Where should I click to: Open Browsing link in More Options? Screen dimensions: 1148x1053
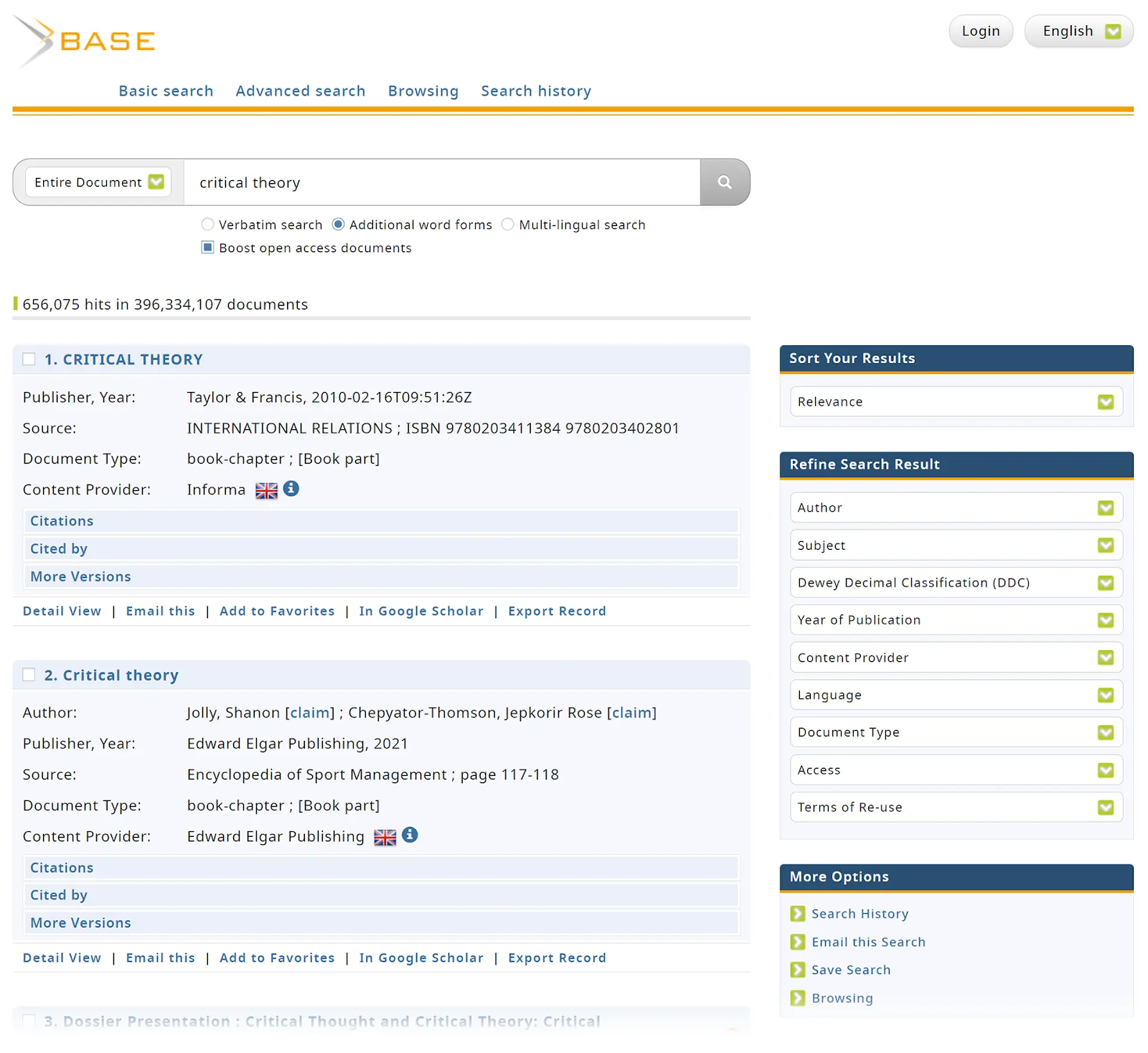(x=842, y=998)
